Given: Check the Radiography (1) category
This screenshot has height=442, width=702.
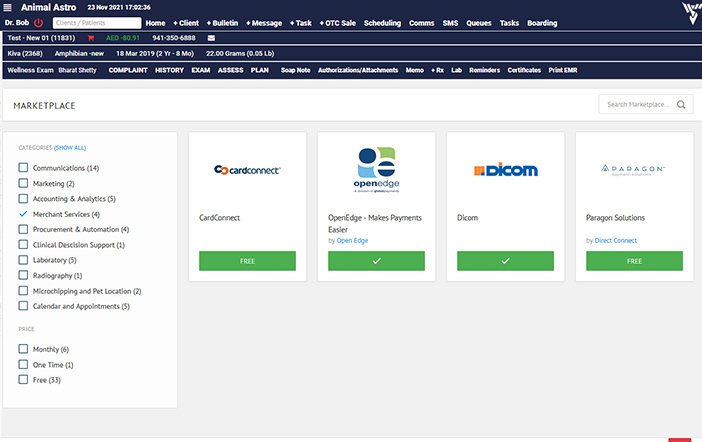Looking at the screenshot, I should point(23,275).
